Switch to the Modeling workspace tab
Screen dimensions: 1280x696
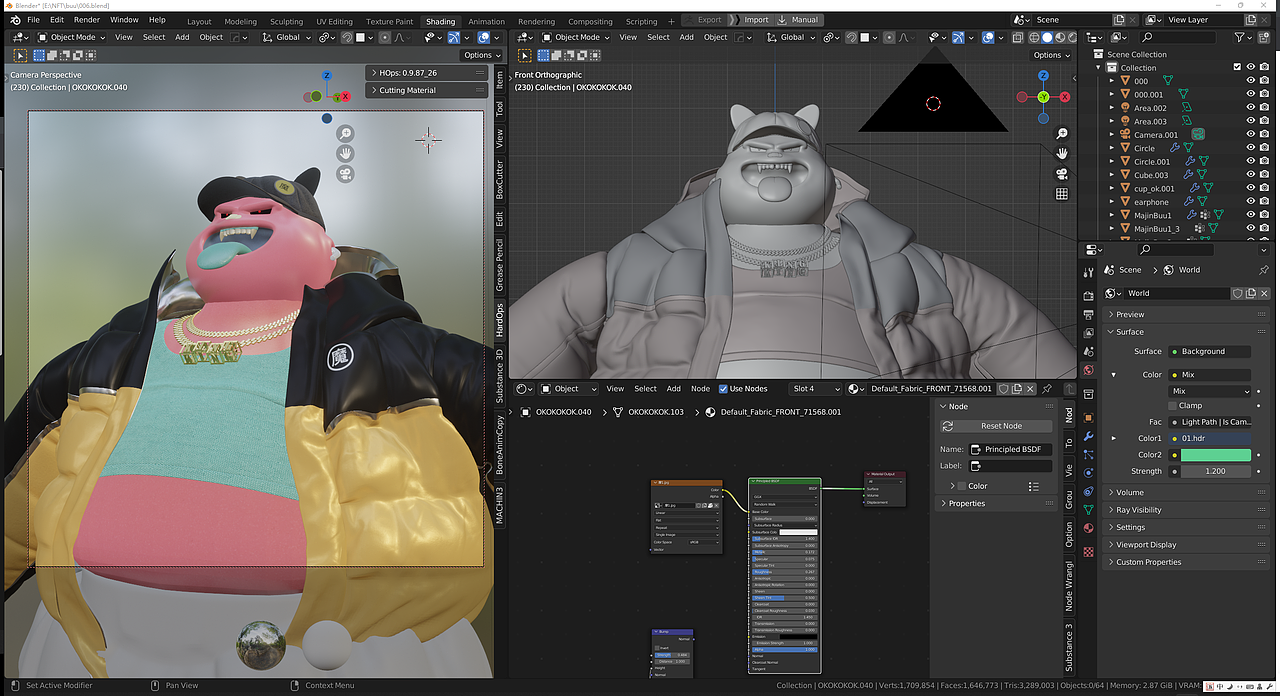tap(240, 21)
